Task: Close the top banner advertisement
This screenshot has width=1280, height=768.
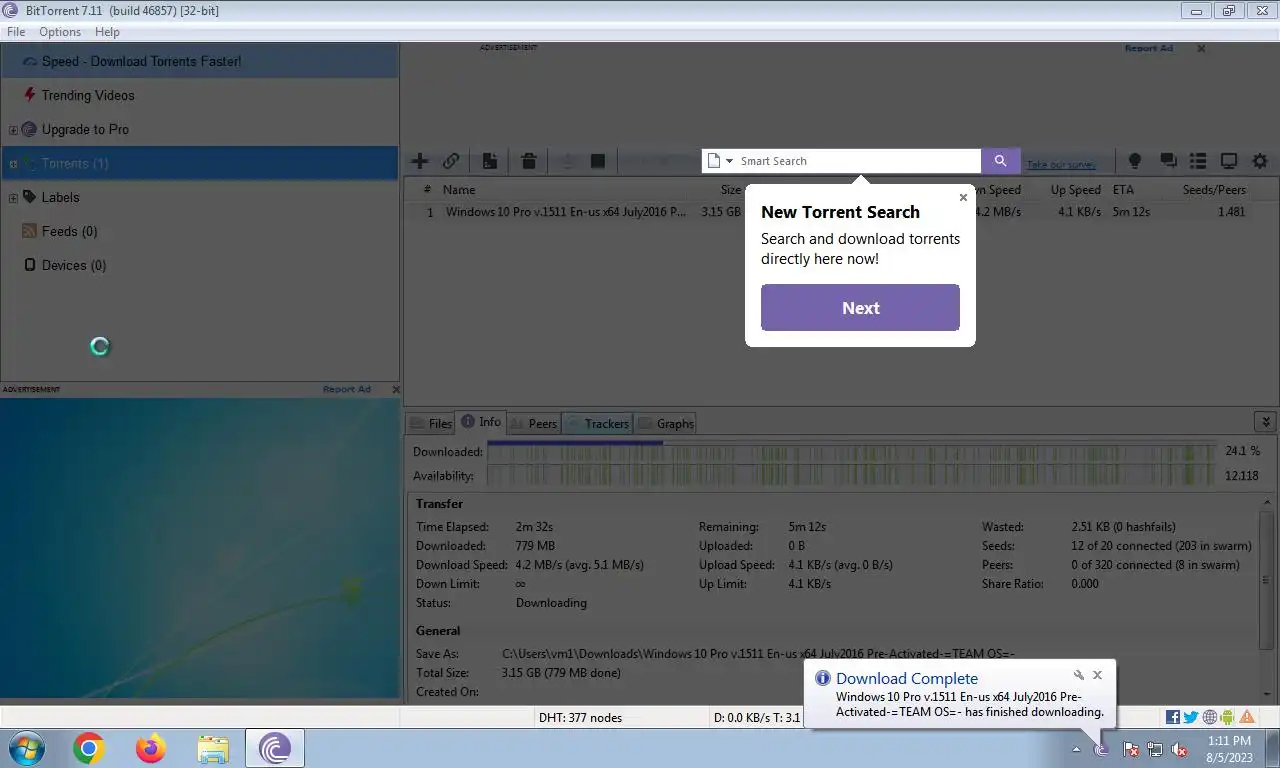Action: 1201,48
